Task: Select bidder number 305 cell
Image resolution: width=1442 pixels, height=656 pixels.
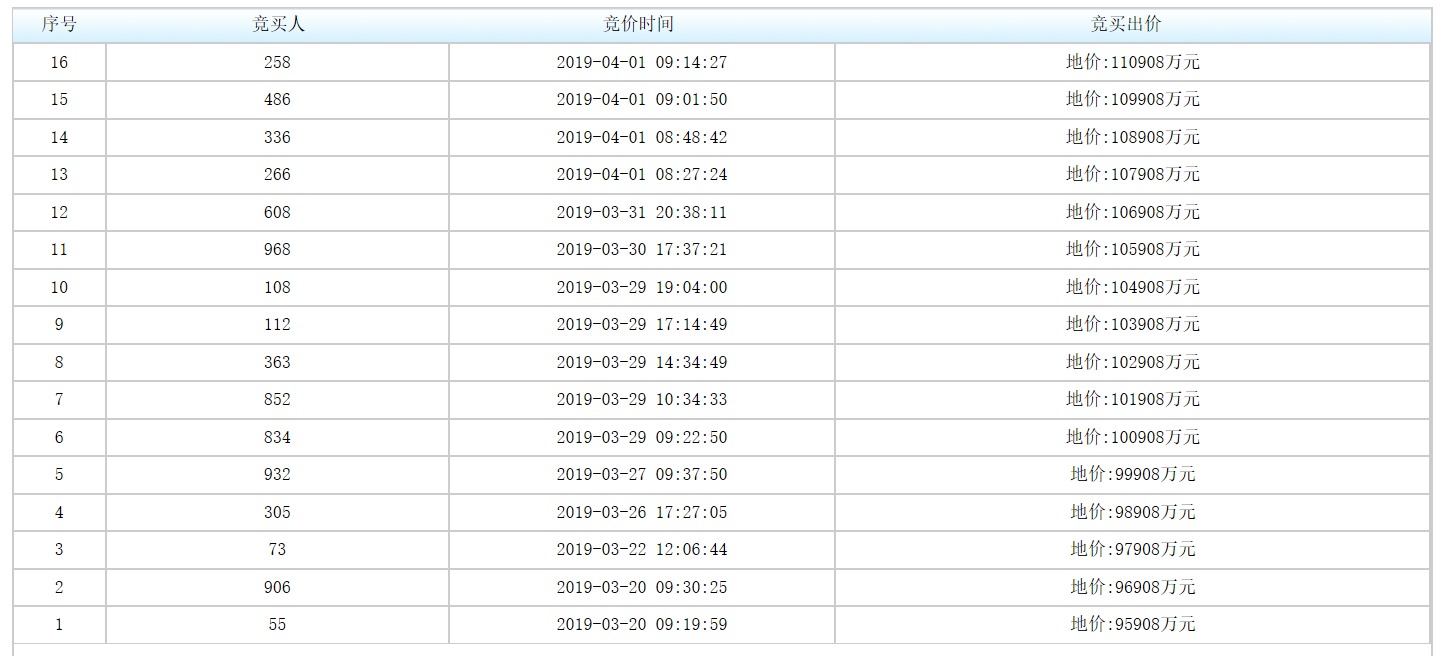Action: pyautogui.click(x=277, y=512)
